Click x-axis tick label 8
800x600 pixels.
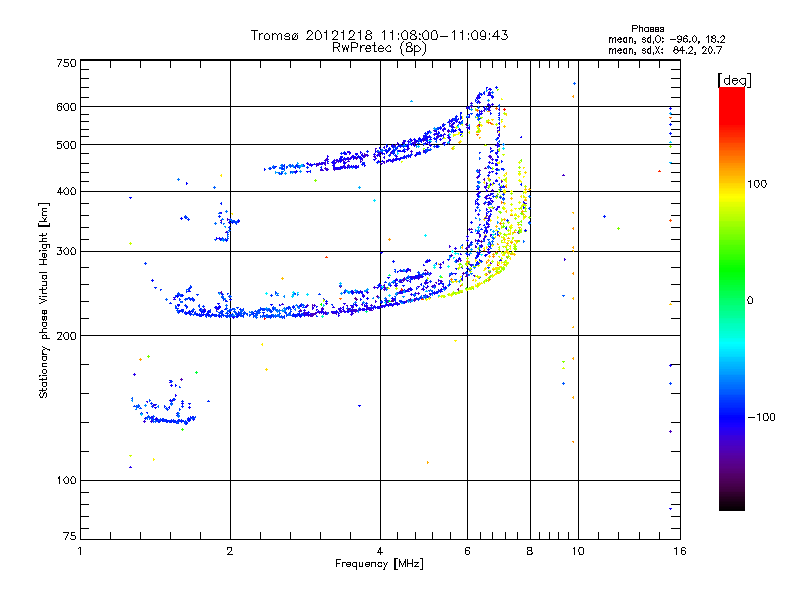pyautogui.click(x=530, y=551)
